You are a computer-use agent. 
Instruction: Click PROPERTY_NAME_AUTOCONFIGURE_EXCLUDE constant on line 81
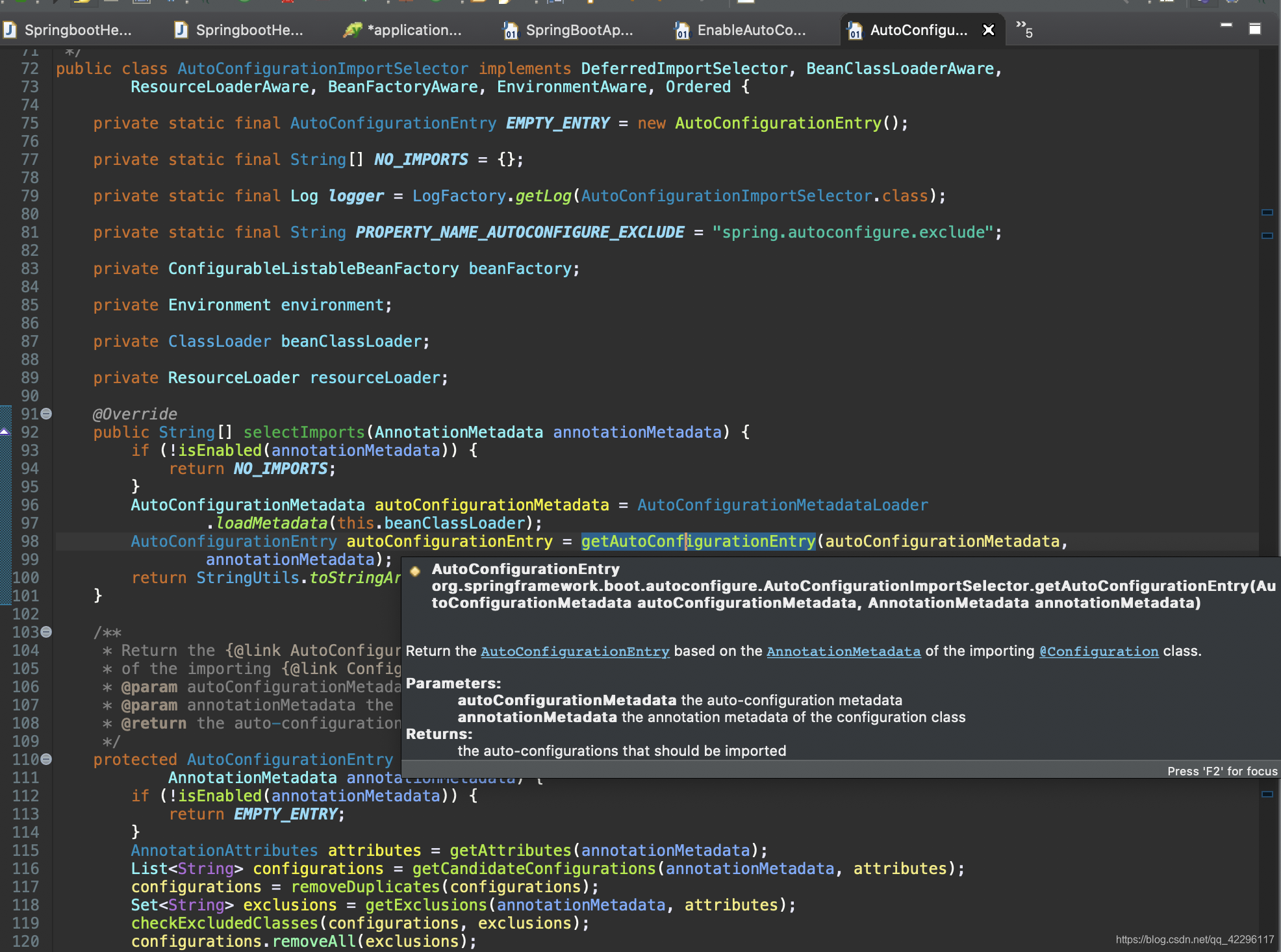pos(520,232)
